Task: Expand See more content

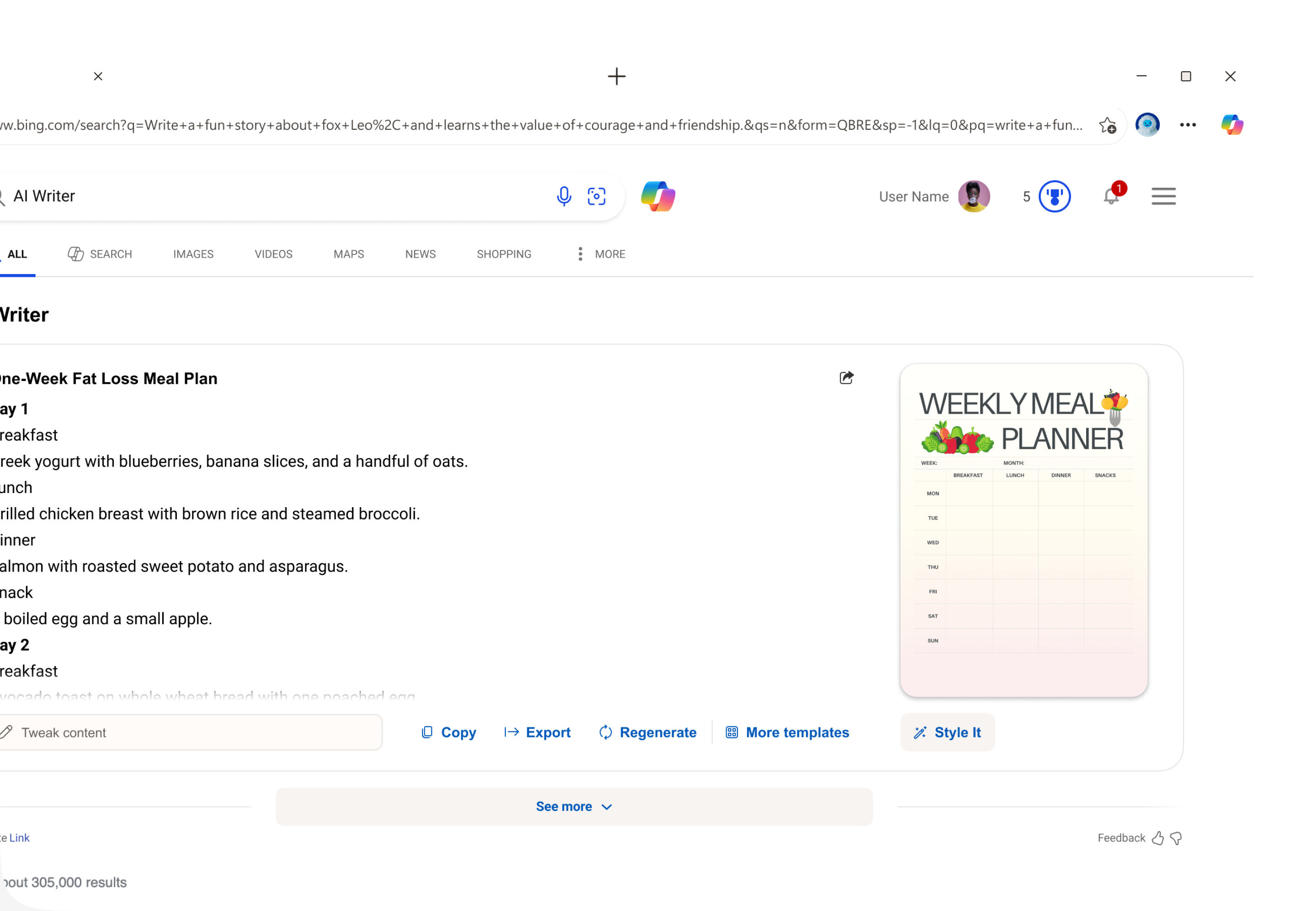Action: 574,806
